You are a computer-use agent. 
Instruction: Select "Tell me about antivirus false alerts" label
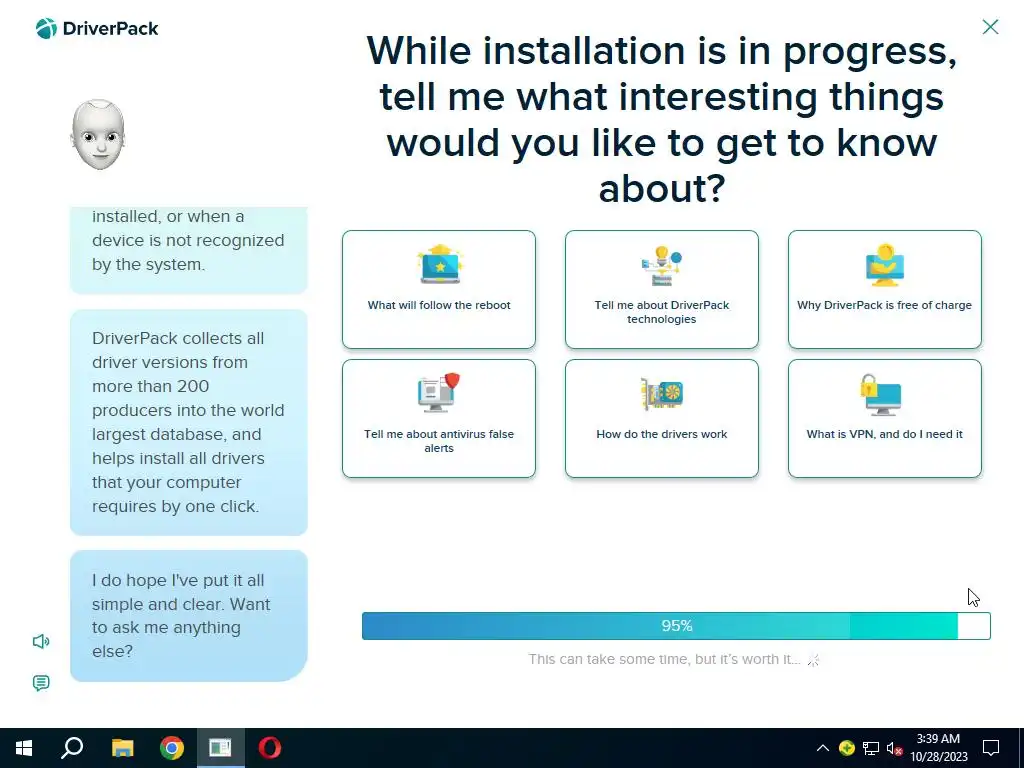(439, 441)
